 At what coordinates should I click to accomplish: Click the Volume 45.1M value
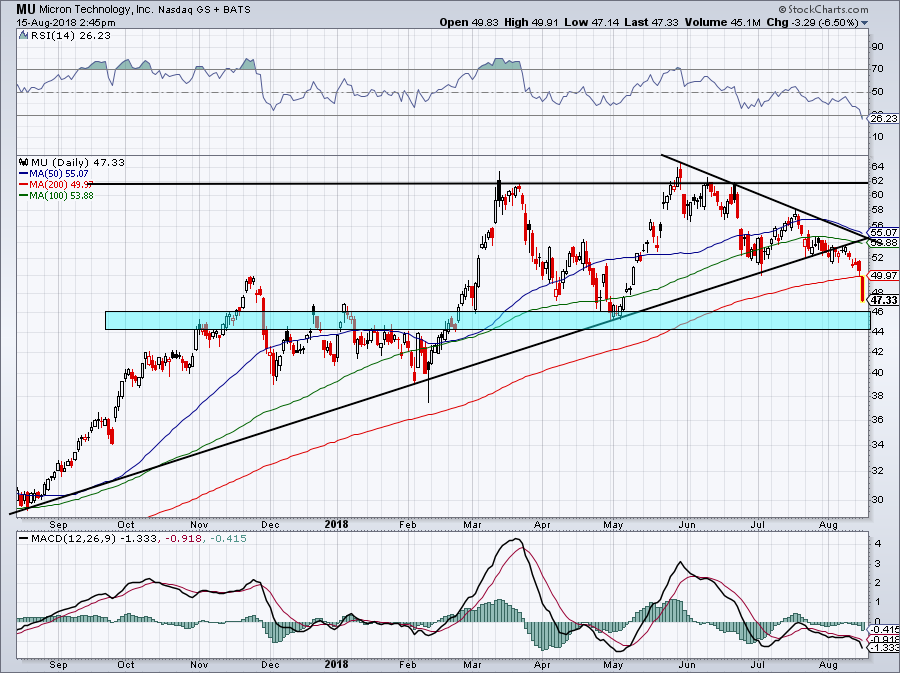723,22
